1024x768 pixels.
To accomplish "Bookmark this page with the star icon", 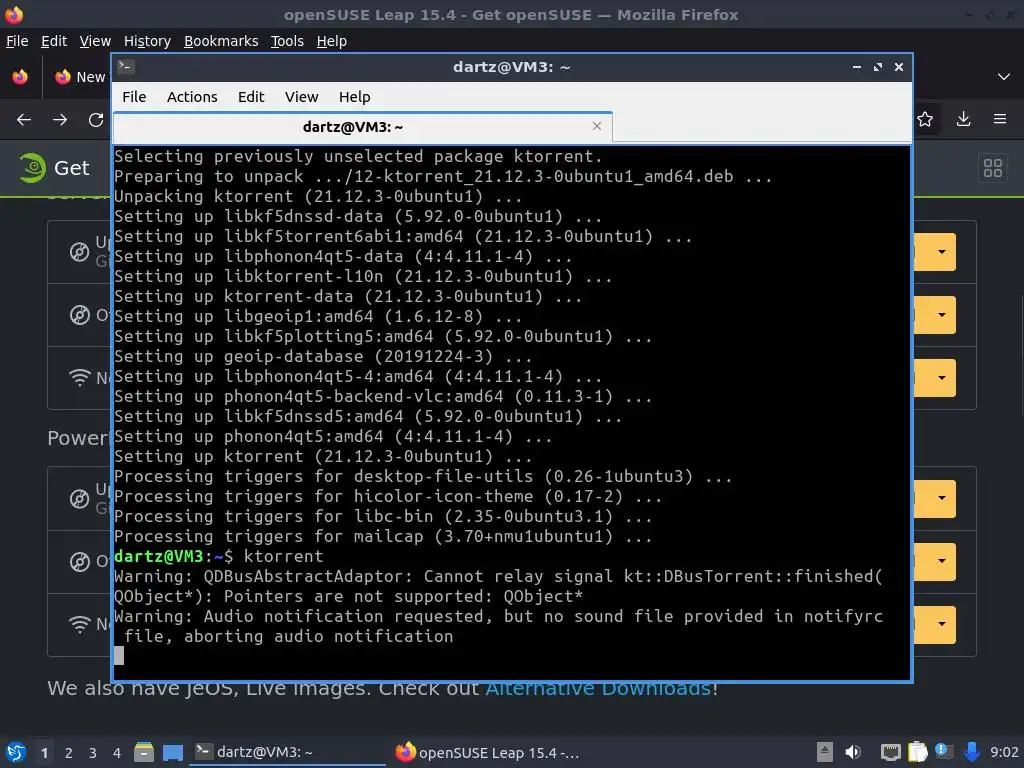I will pyautogui.click(x=925, y=119).
